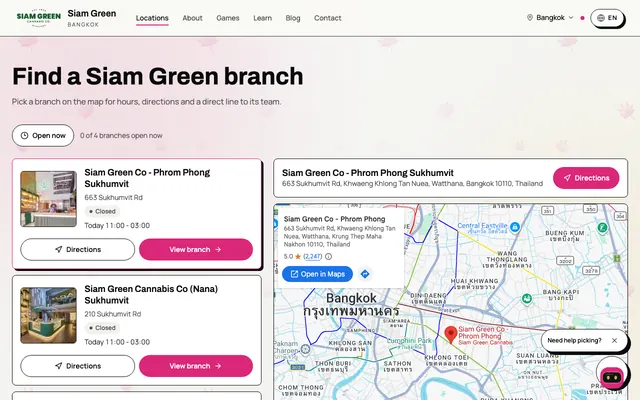Click the Need help picking? bubble
The height and width of the screenshot is (400, 640).
[x=584, y=340]
